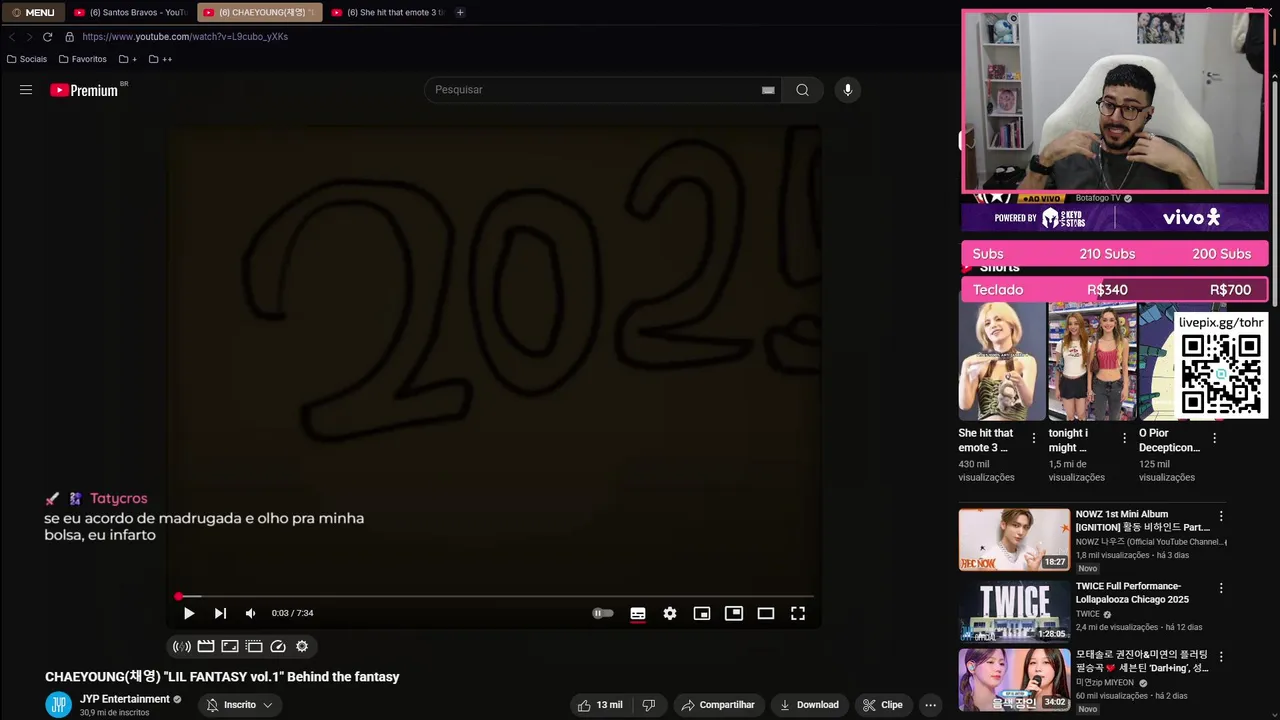
Task: Click the video title CHAEYOUNG LIL FANTASY
Action: 222,677
